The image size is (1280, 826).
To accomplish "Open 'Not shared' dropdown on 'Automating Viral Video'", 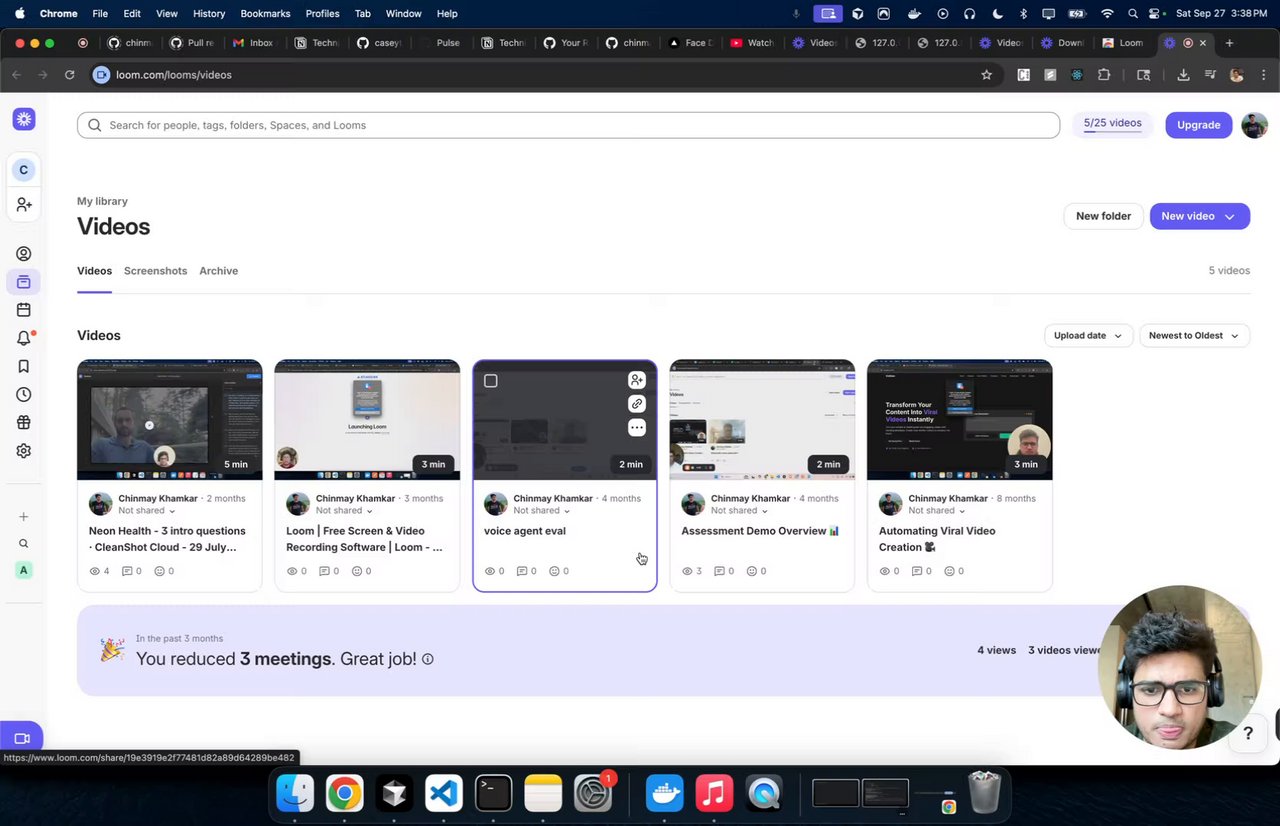I will coord(937,511).
